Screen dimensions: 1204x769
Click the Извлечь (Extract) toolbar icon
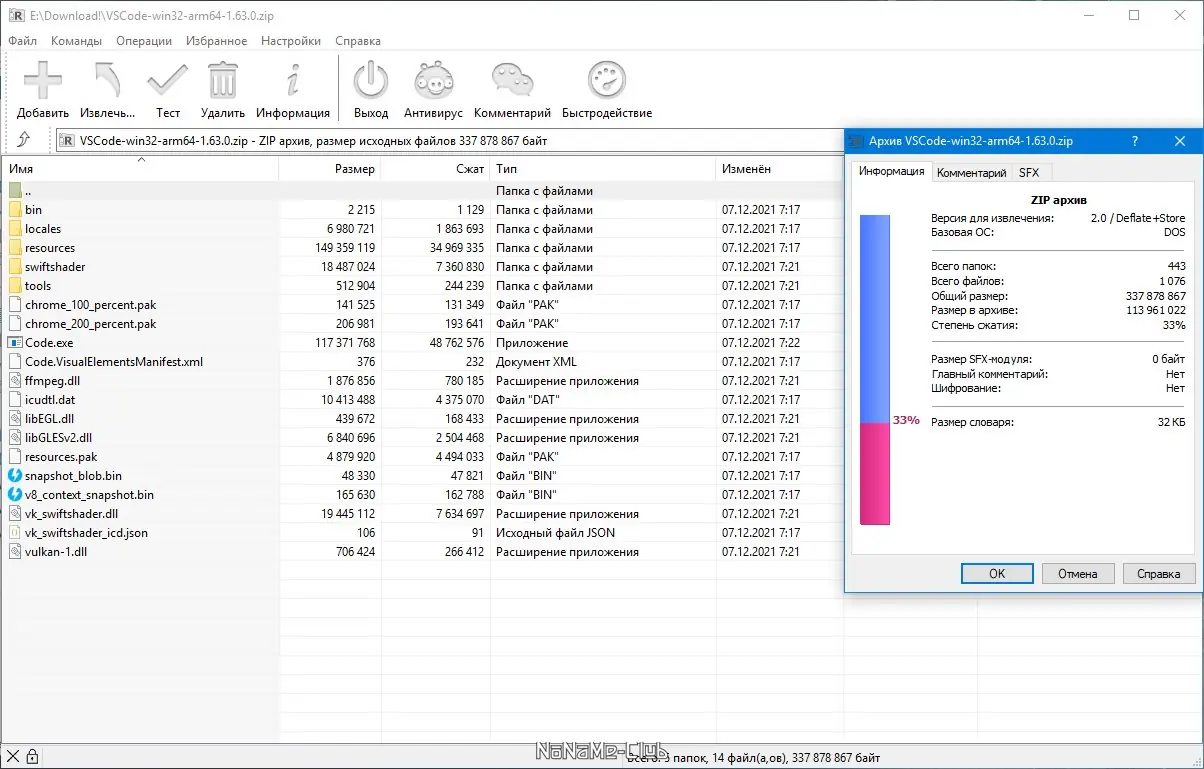107,80
